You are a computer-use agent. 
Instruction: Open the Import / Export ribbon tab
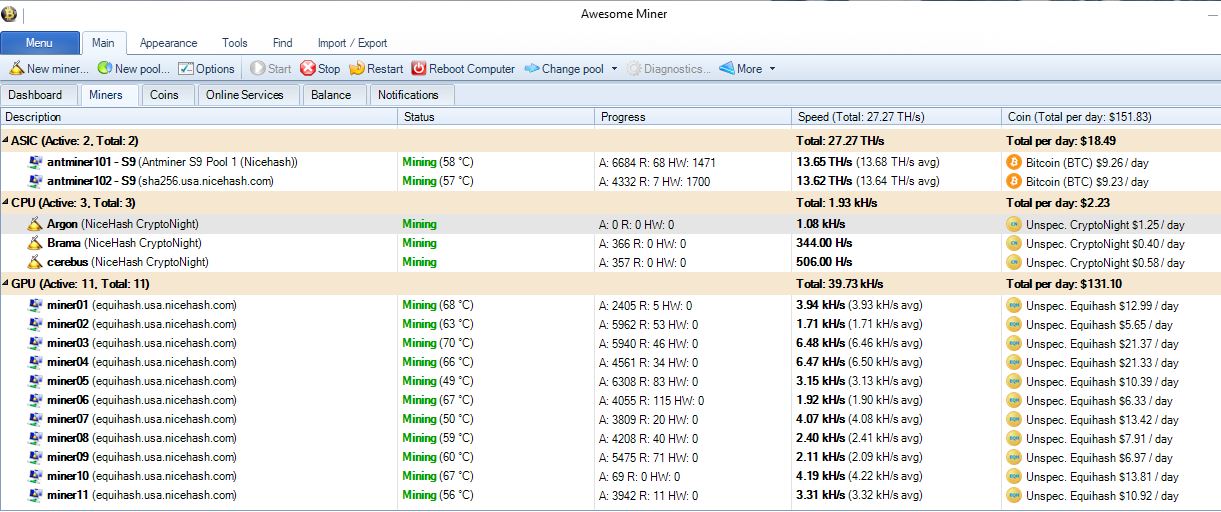click(x=352, y=43)
